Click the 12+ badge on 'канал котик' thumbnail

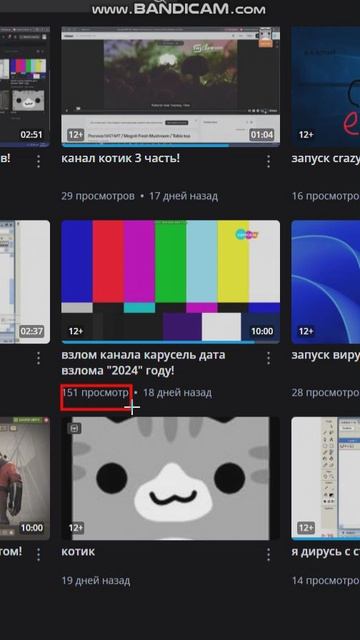click(x=76, y=135)
